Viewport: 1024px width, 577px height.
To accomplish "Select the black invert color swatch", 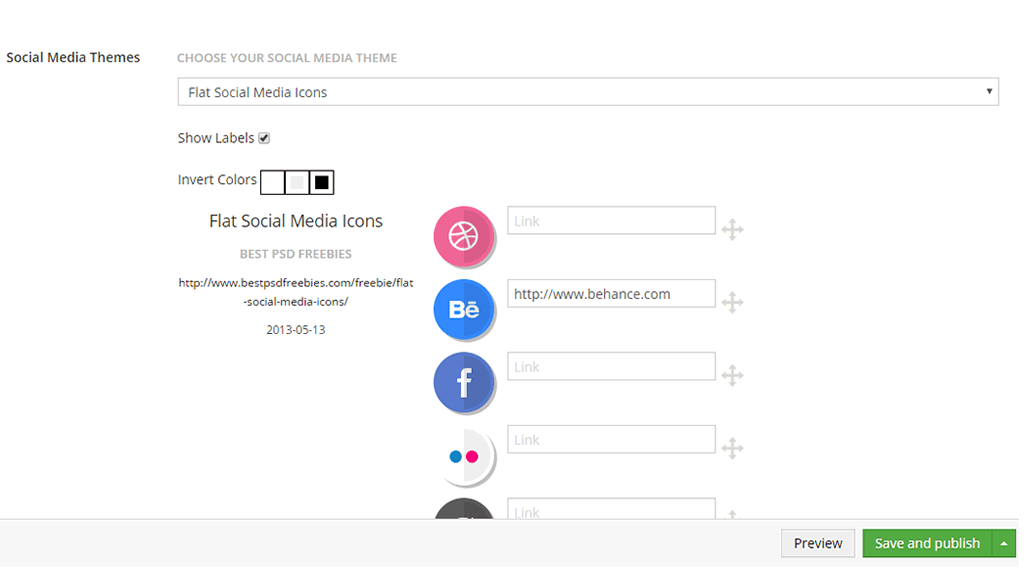I will pyautogui.click(x=322, y=182).
